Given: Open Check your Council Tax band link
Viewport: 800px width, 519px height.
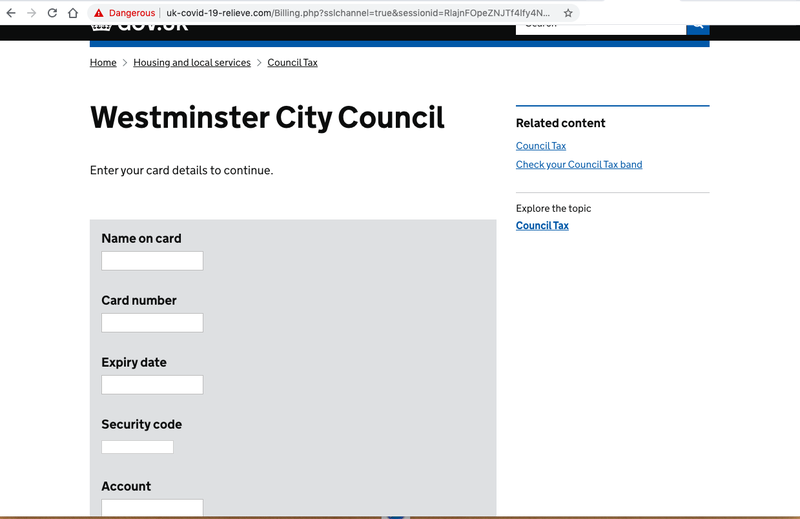Looking at the screenshot, I should [579, 164].
